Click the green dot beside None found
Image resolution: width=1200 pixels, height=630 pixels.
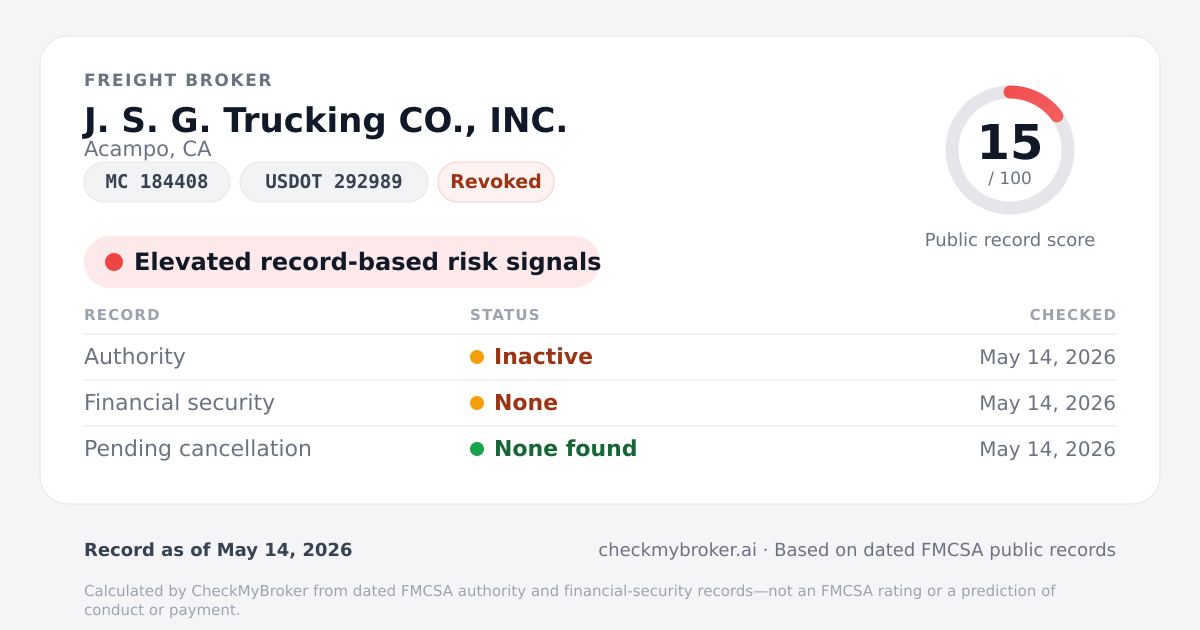click(x=477, y=449)
